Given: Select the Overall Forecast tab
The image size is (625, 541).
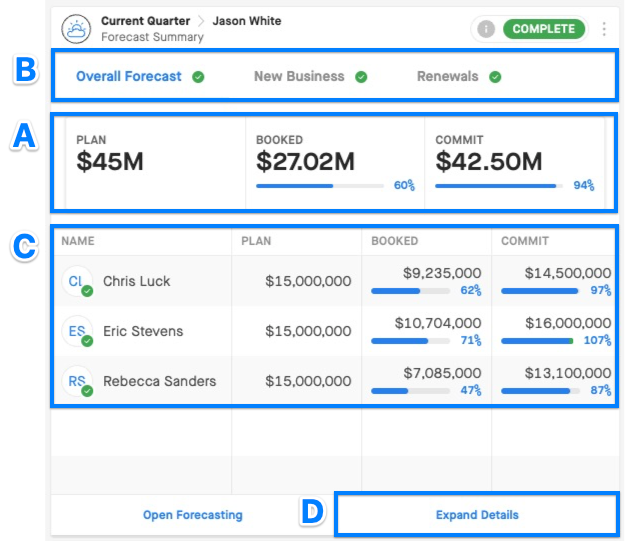Looking at the screenshot, I should [x=129, y=76].
